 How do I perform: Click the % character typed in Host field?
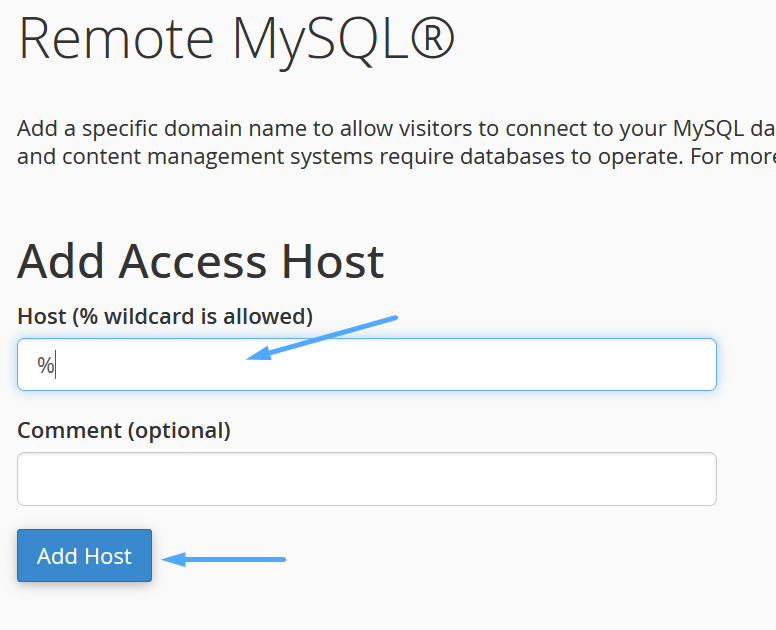tap(46, 365)
